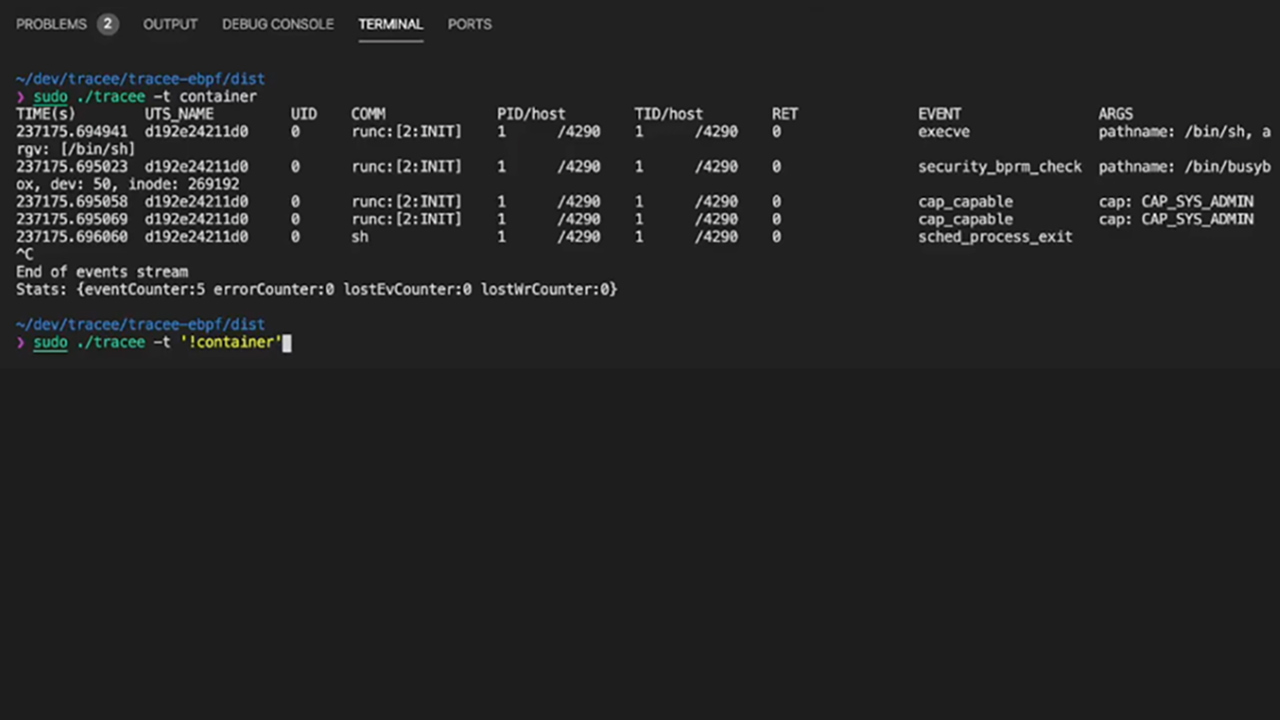Click timestamp 237175.694941
Viewport: 1280px width, 720px height.
(72, 132)
